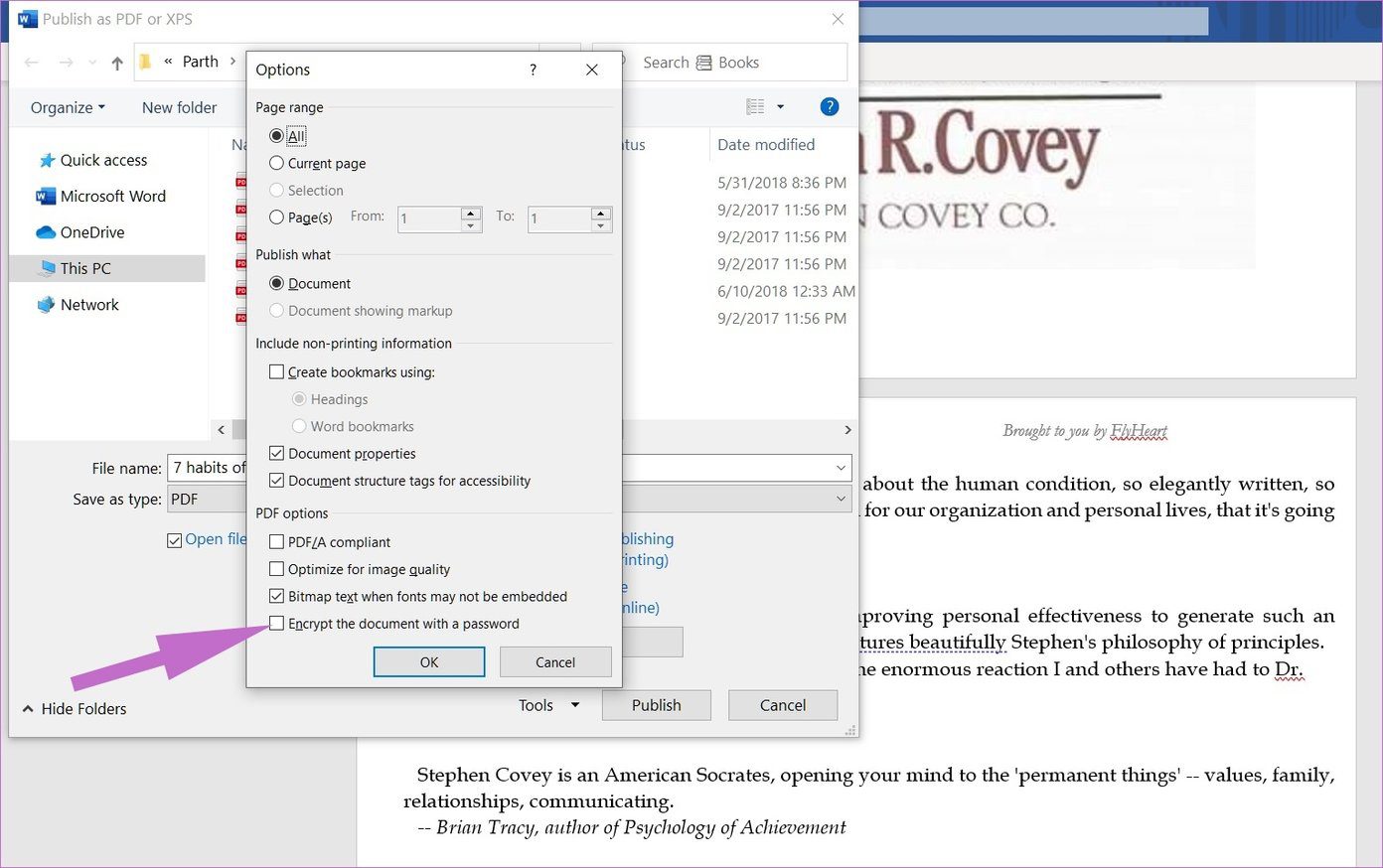
Task: Click the New folder button
Action: point(179,107)
